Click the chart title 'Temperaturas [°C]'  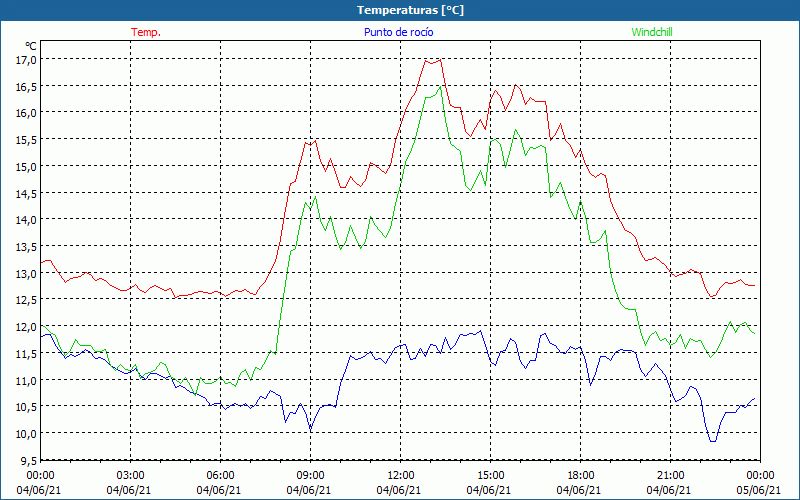410,10
